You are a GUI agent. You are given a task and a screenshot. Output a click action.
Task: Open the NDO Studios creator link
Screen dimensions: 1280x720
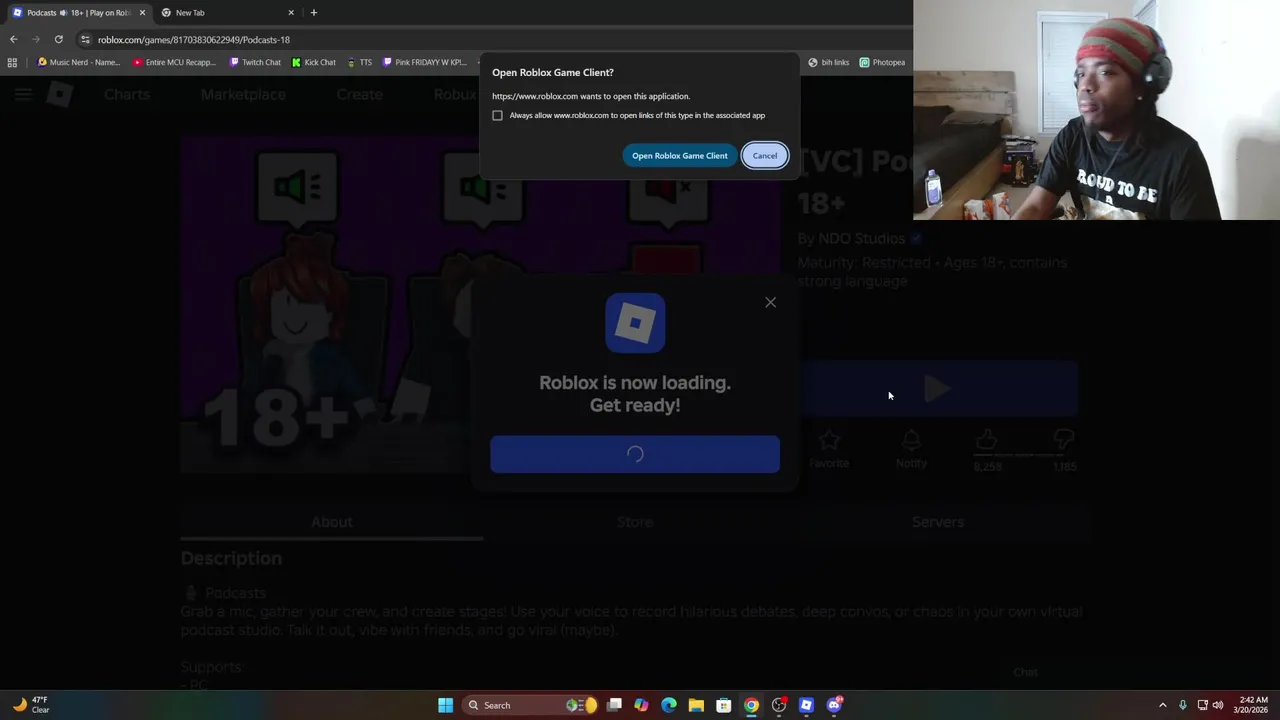(x=861, y=238)
